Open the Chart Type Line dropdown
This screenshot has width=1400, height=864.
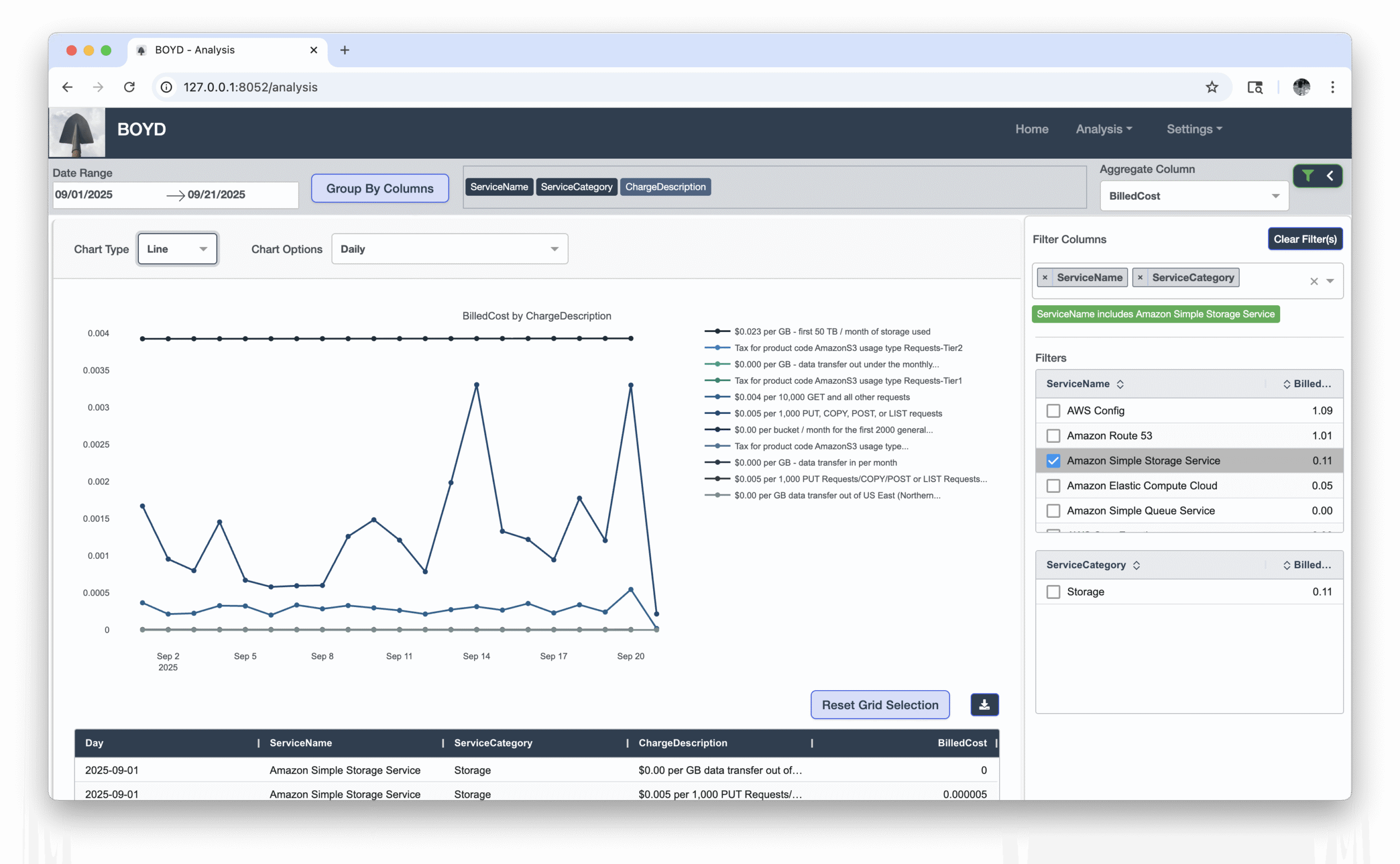[177, 249]
